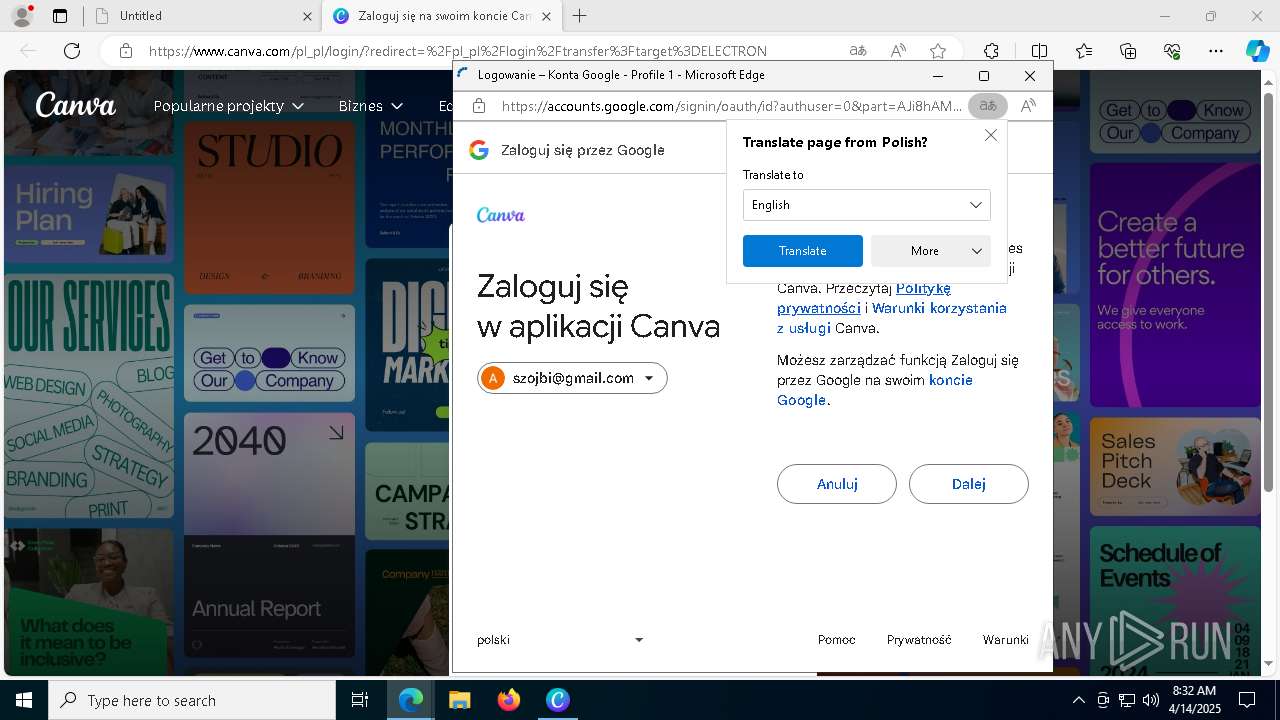Open the Copilot sidebar icon

tap(1257, 51)
